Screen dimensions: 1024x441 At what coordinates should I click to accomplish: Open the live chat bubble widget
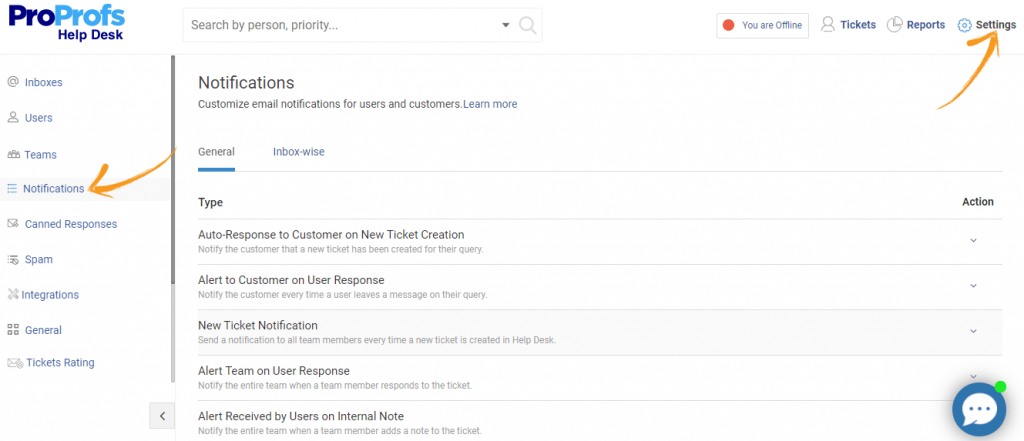(979, 409)
